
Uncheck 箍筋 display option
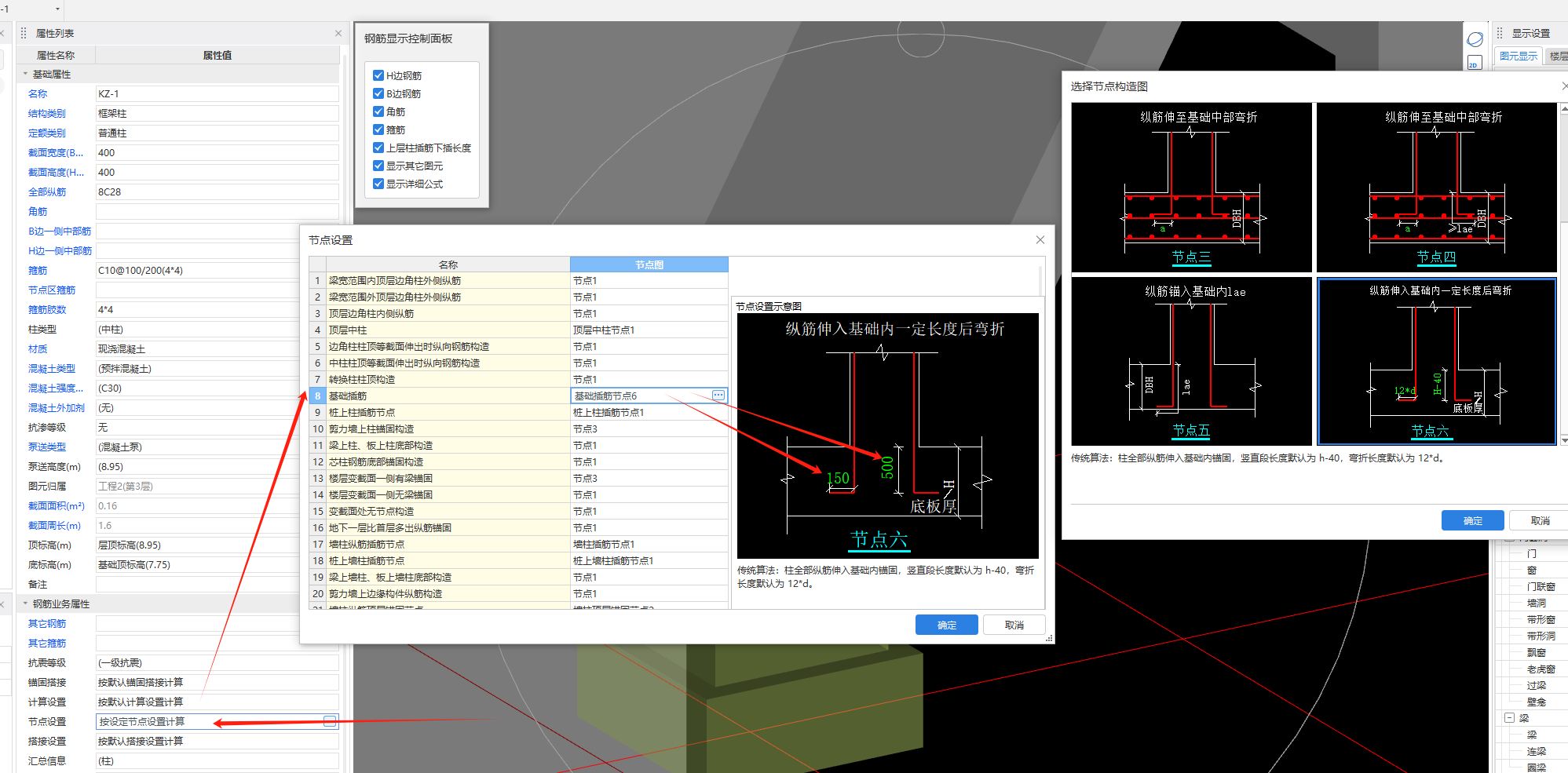point(378,129)
